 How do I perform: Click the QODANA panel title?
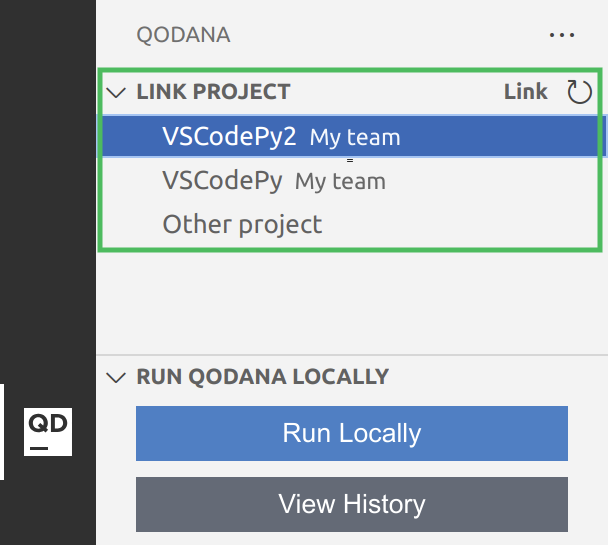click(x=183, y=35)
